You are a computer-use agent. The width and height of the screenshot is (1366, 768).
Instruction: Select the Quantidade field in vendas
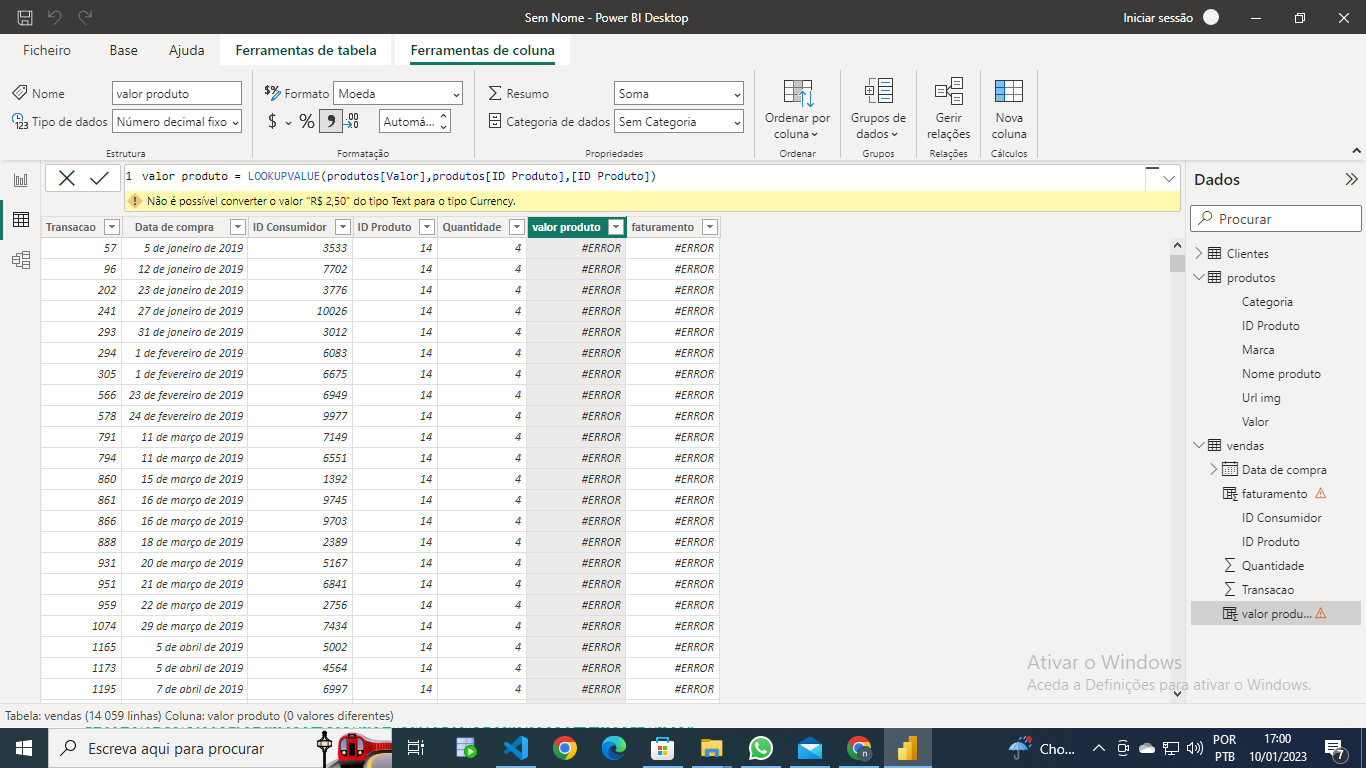pos(1273,566)
